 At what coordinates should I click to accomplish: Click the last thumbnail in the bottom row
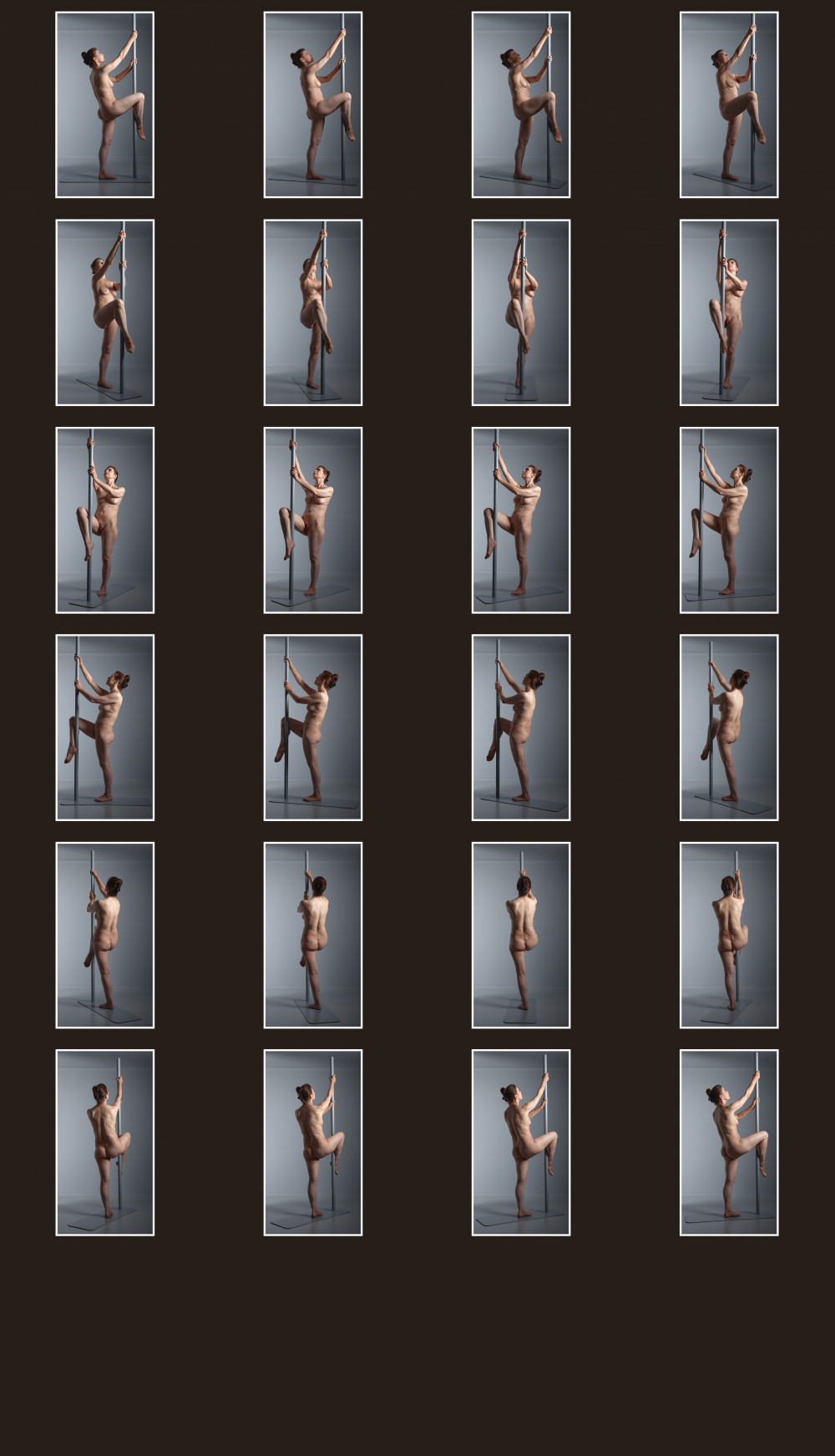point(729,1143)
